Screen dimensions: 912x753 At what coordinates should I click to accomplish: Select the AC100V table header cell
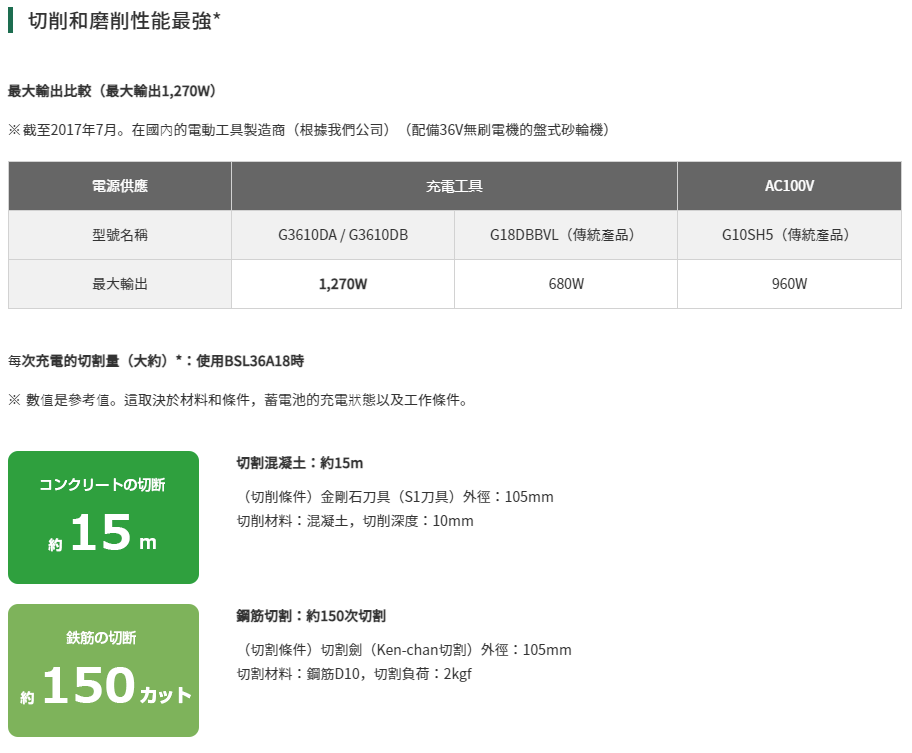click(x=789, y=186)
